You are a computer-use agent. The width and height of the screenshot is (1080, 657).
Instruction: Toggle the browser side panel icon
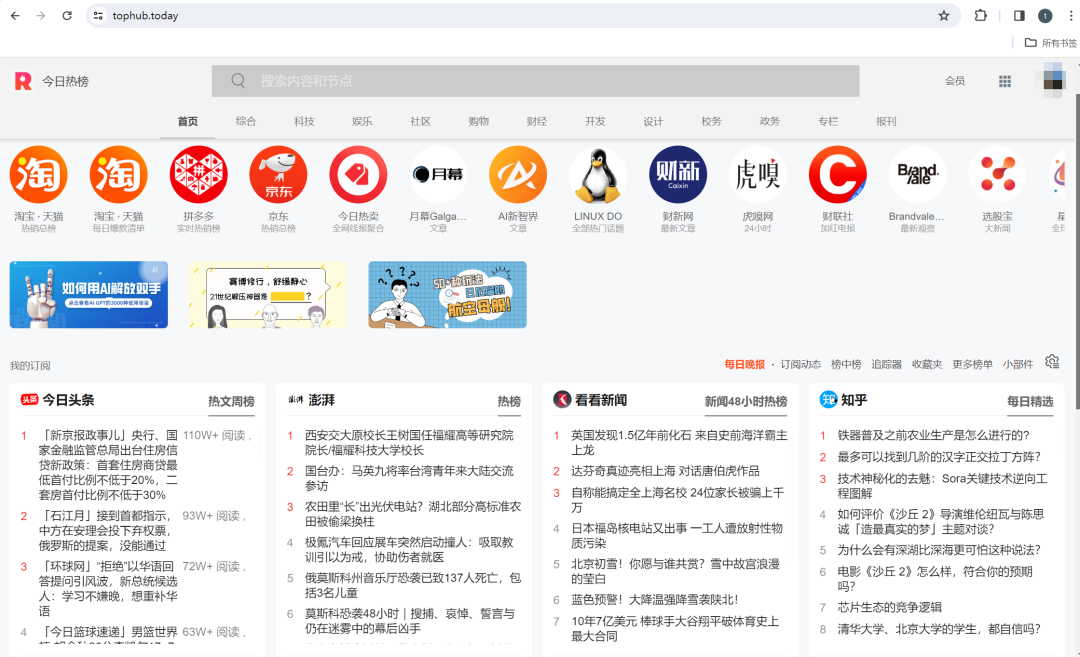[x=1019, y=15]
